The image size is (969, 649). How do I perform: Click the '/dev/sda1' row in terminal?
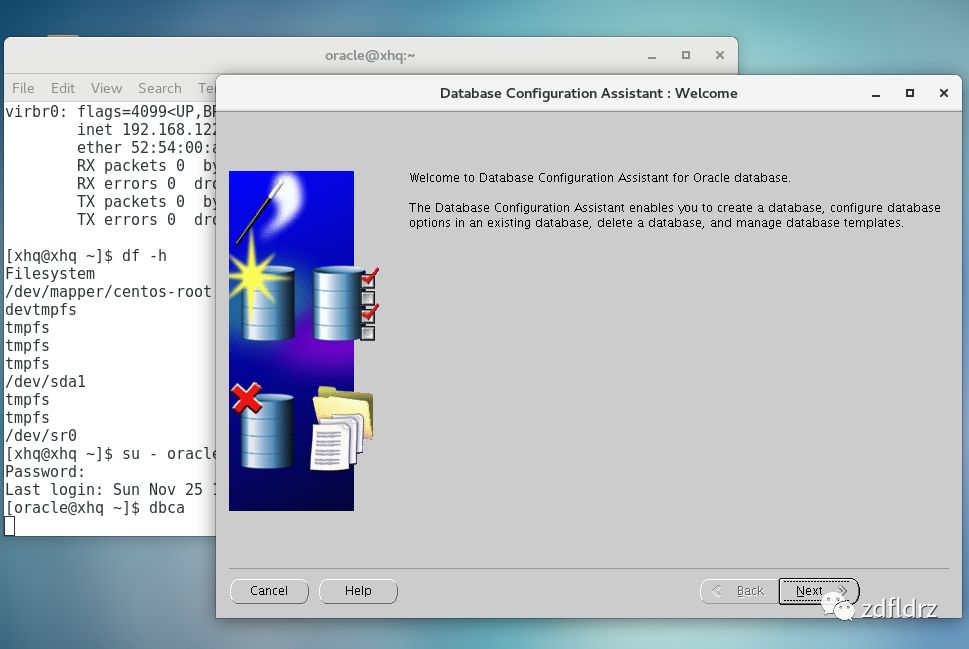coord(45,382)
